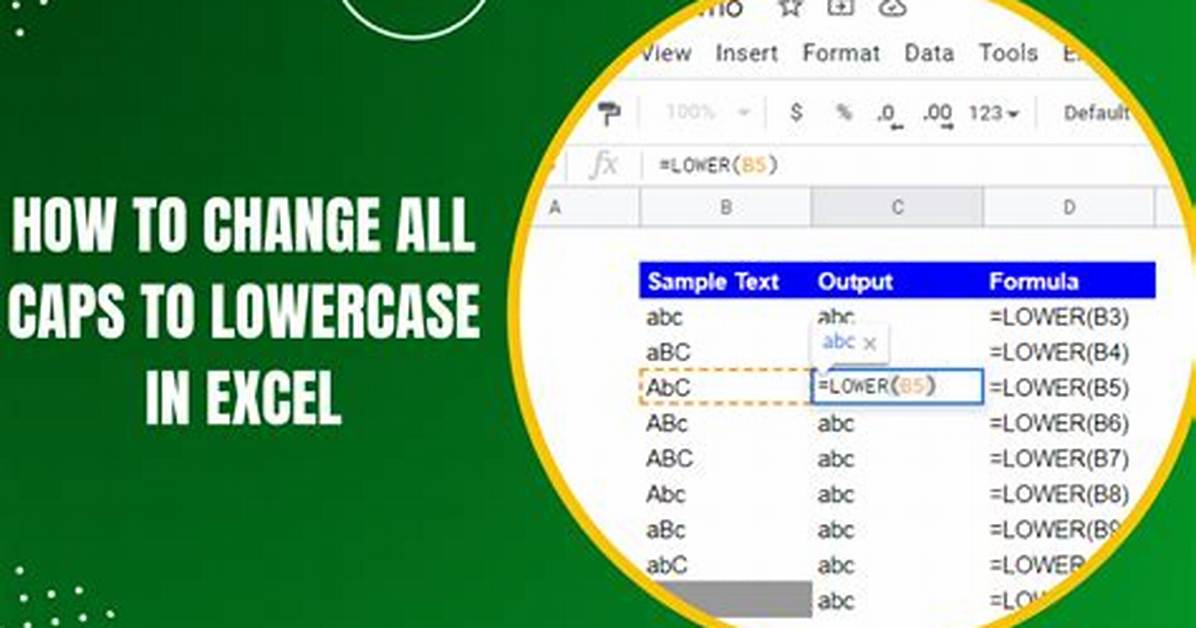Increase decimal places icon
Image resolution: width=1196 pixels, height=628 pixels.
937,115
